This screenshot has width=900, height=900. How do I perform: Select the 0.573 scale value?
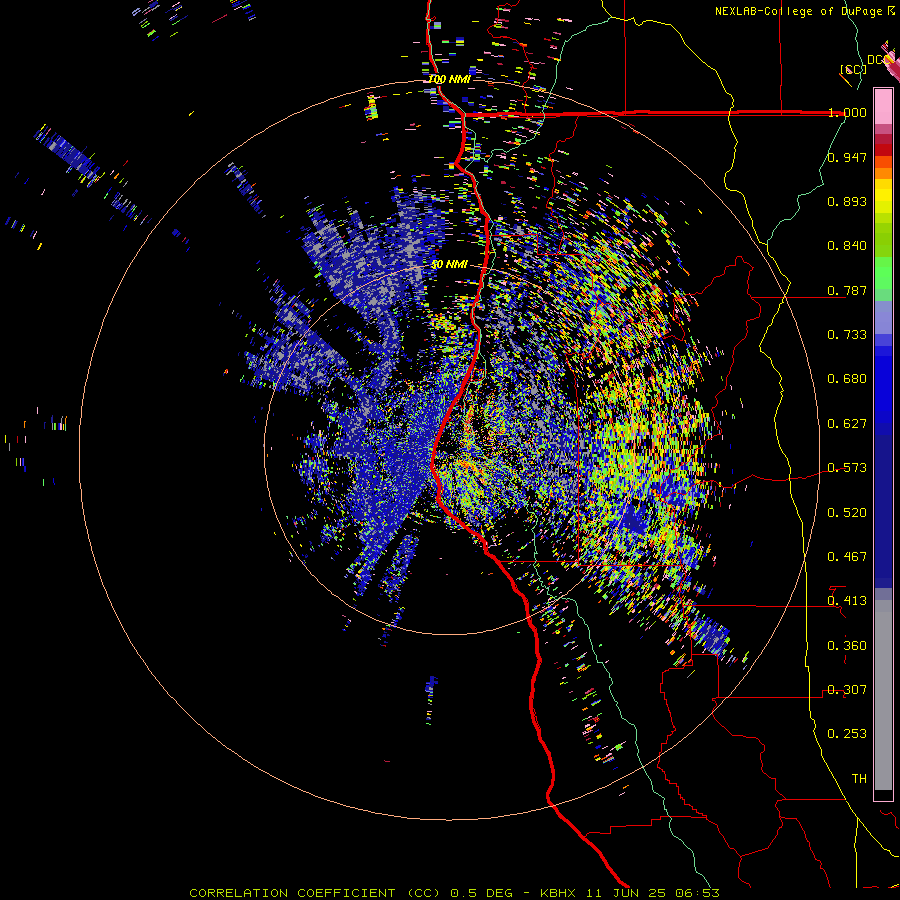point(847,468)
